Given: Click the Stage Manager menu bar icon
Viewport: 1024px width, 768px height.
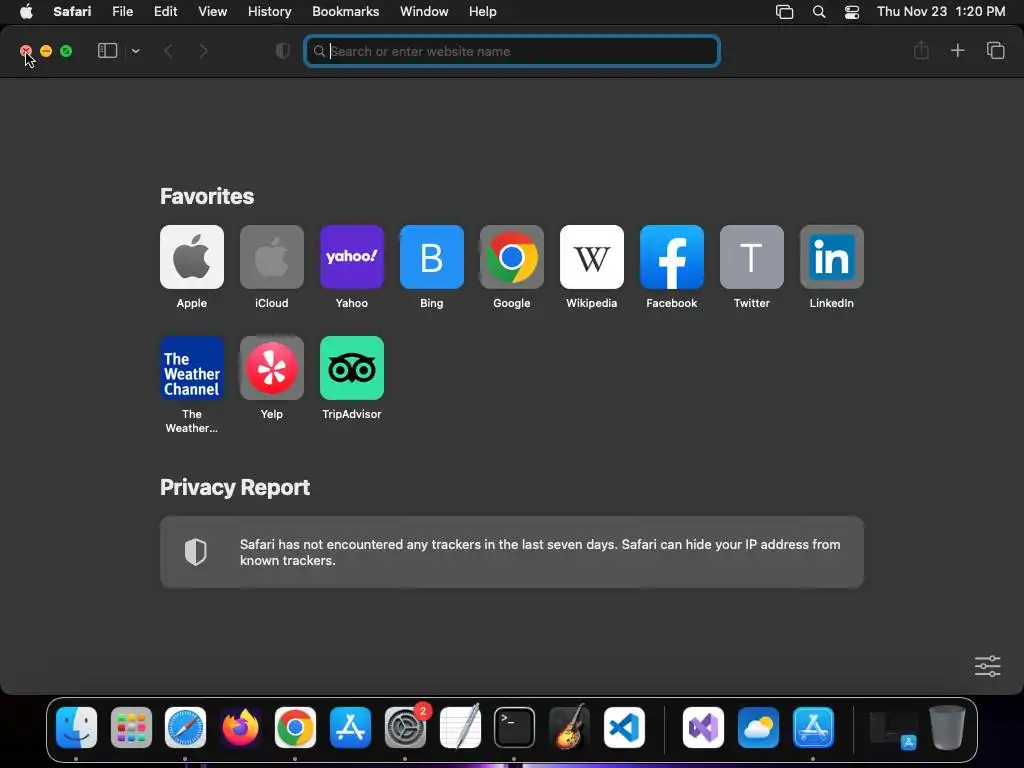Looking at the screenshot, I should pos(784,12).
